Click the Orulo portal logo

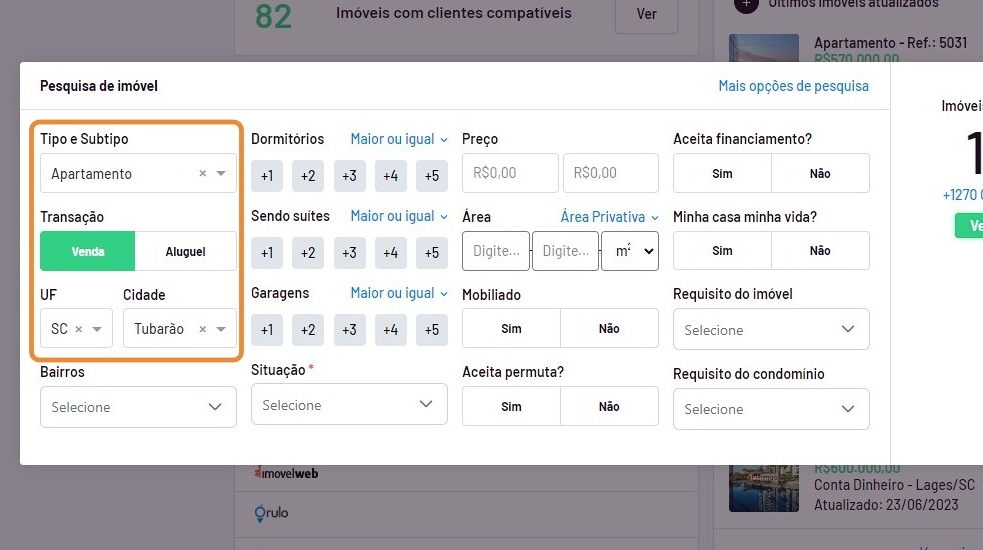[271, 514]
